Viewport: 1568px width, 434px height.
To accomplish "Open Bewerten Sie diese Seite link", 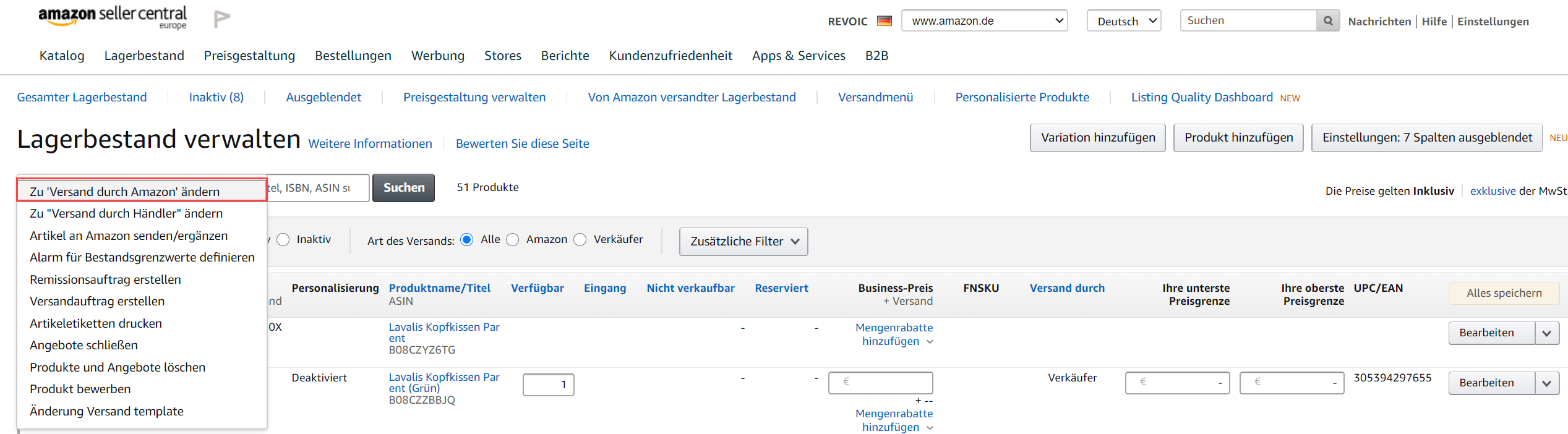I will coord(522,143).
